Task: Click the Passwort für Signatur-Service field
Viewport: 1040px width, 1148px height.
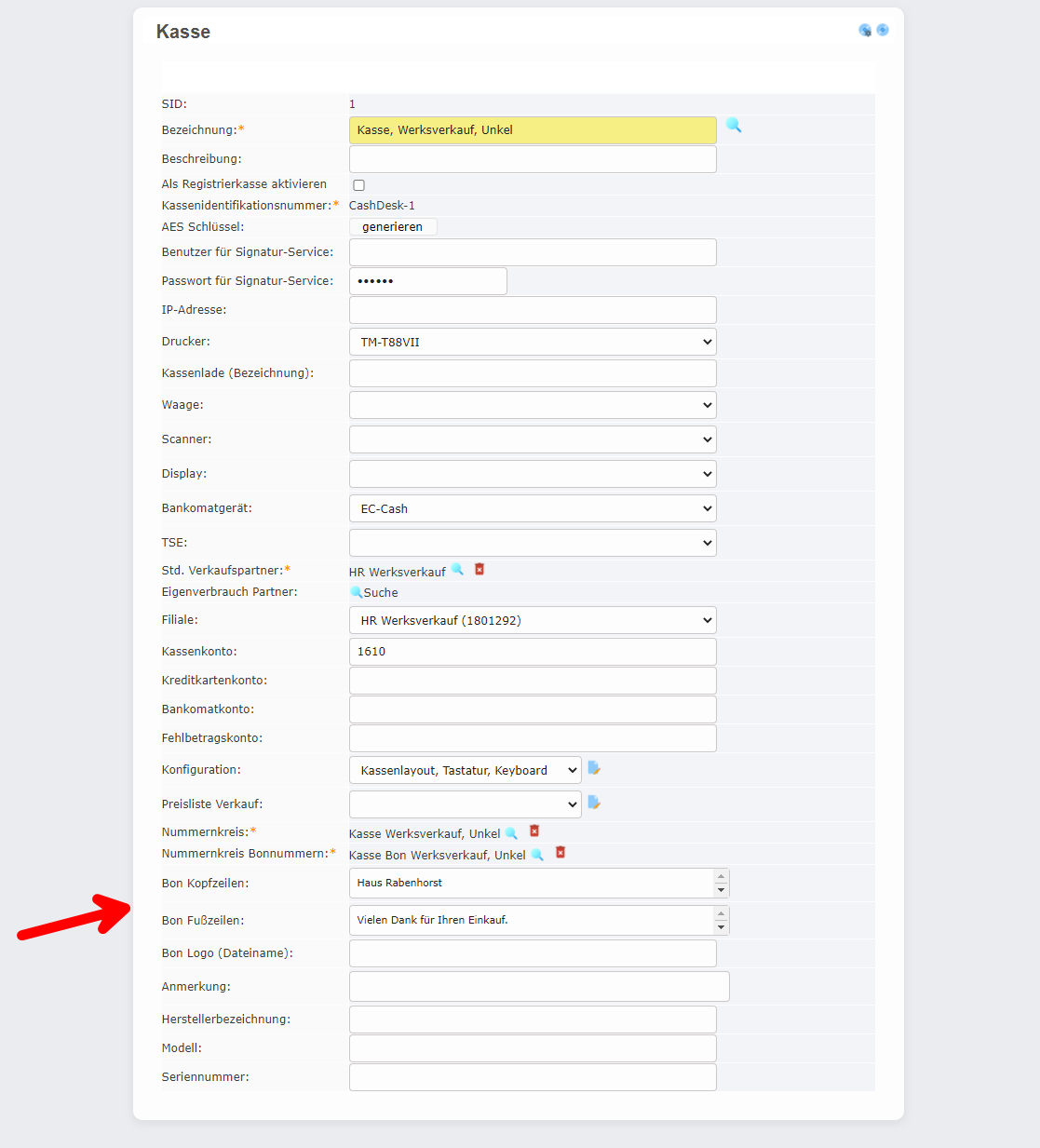Action: [428, 281]
